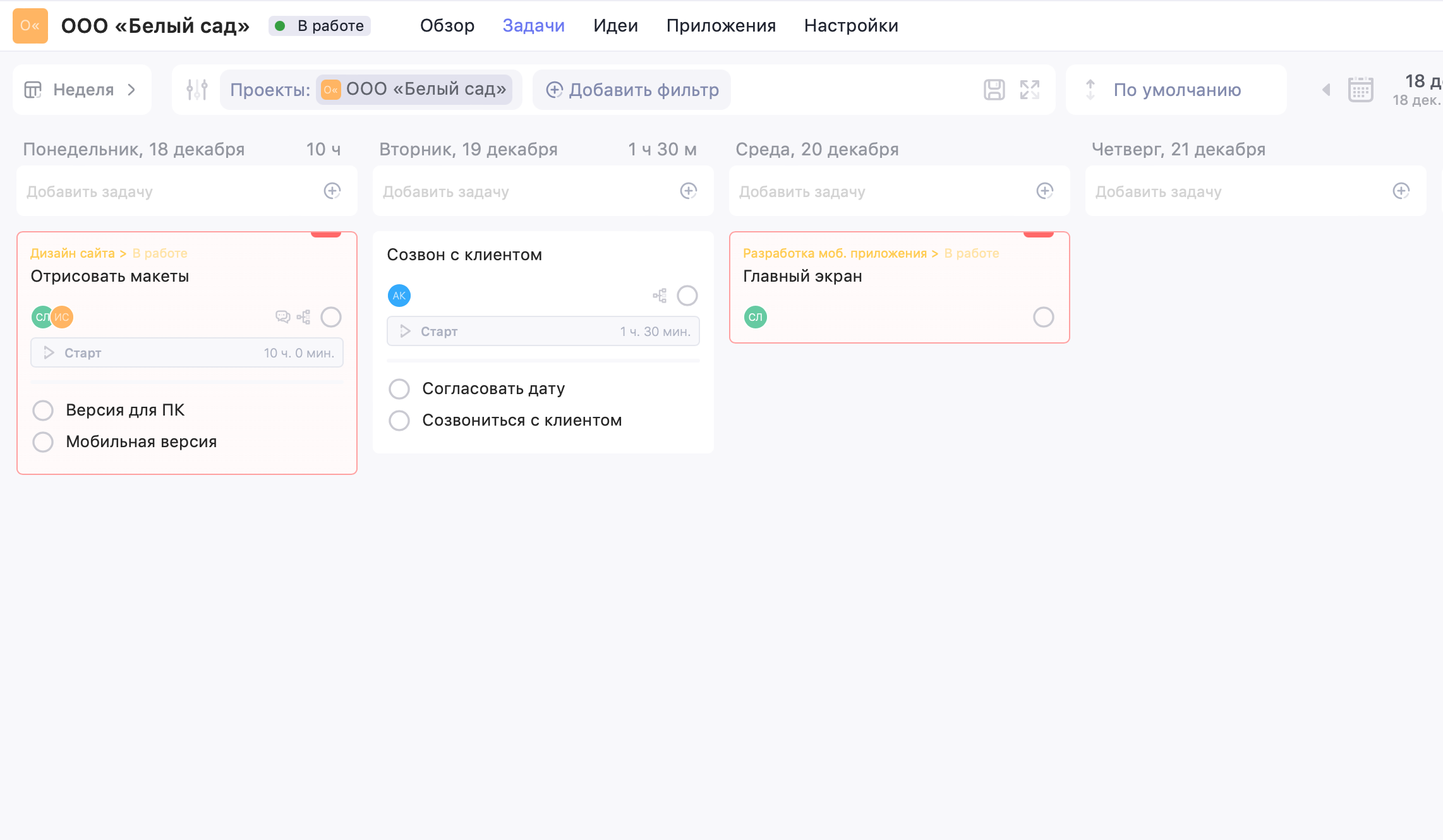Mark subtask «Версия для ПК» complete
This screenshot has height=840, width=1443.
[x=42, y=410]
